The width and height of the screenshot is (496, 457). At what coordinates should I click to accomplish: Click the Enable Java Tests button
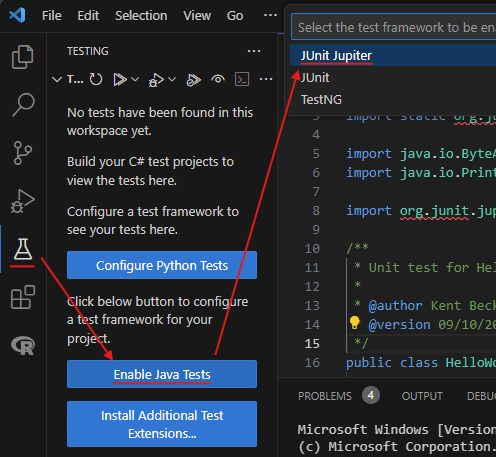point(162,374)
